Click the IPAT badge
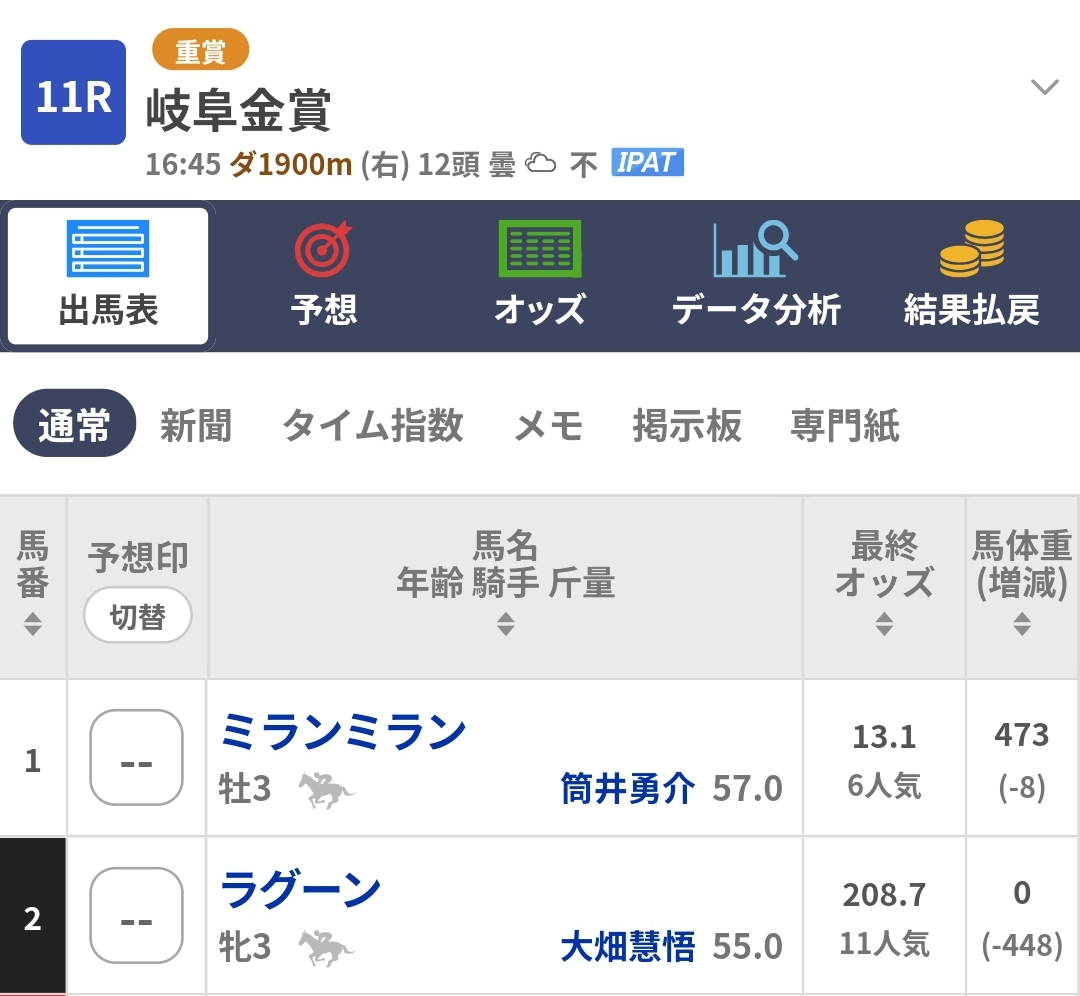Viewport: 1080px width, 996px height. tap(647, 163)
